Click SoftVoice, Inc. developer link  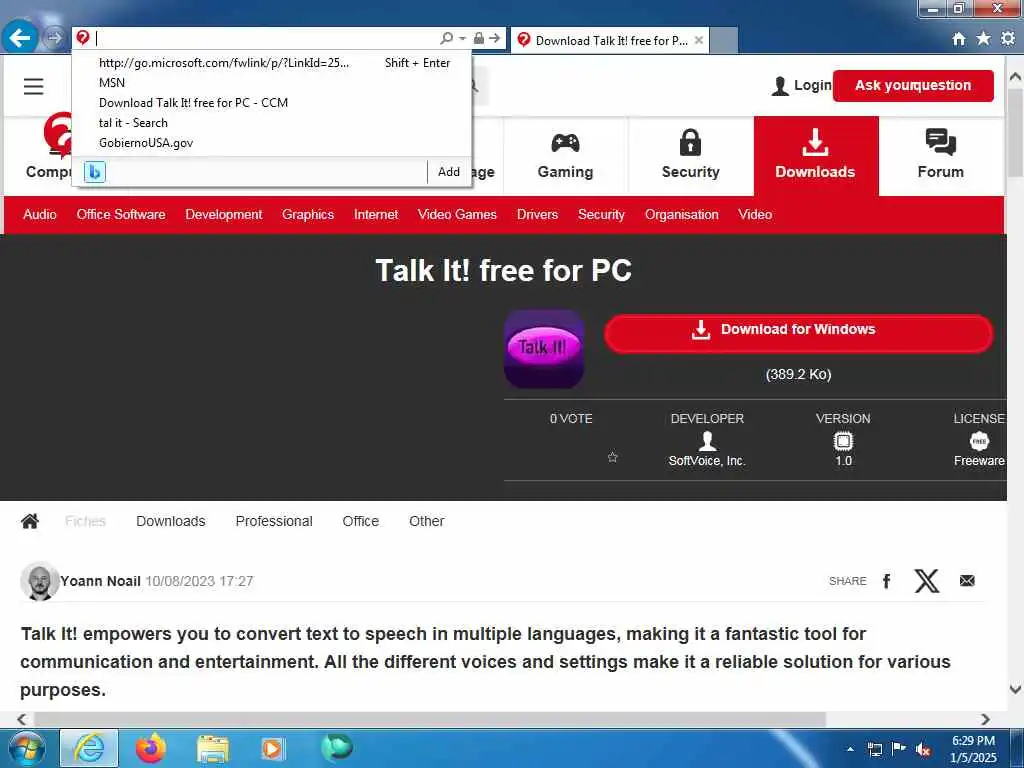point(707,460)
